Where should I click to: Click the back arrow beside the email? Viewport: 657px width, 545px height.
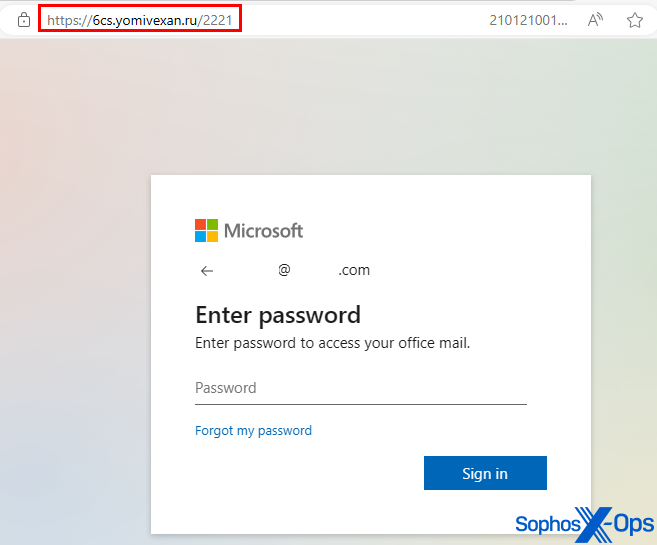point(207,271)
